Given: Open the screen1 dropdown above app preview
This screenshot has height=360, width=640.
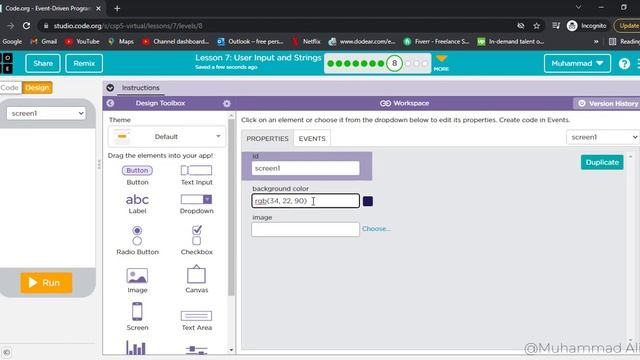Looking at the screenshot, I should [46, 113].
